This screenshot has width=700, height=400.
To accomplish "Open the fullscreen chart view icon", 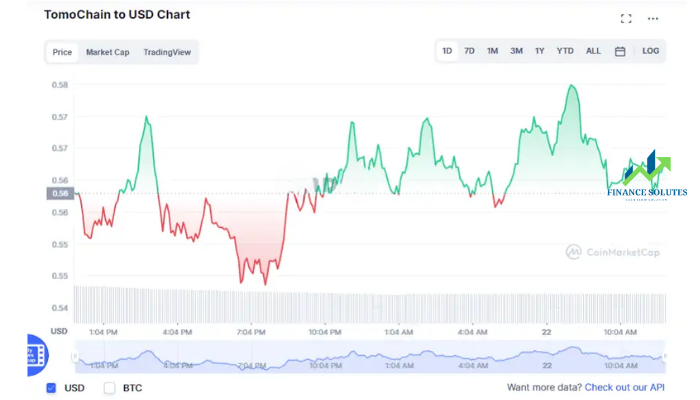I will 626,18.
